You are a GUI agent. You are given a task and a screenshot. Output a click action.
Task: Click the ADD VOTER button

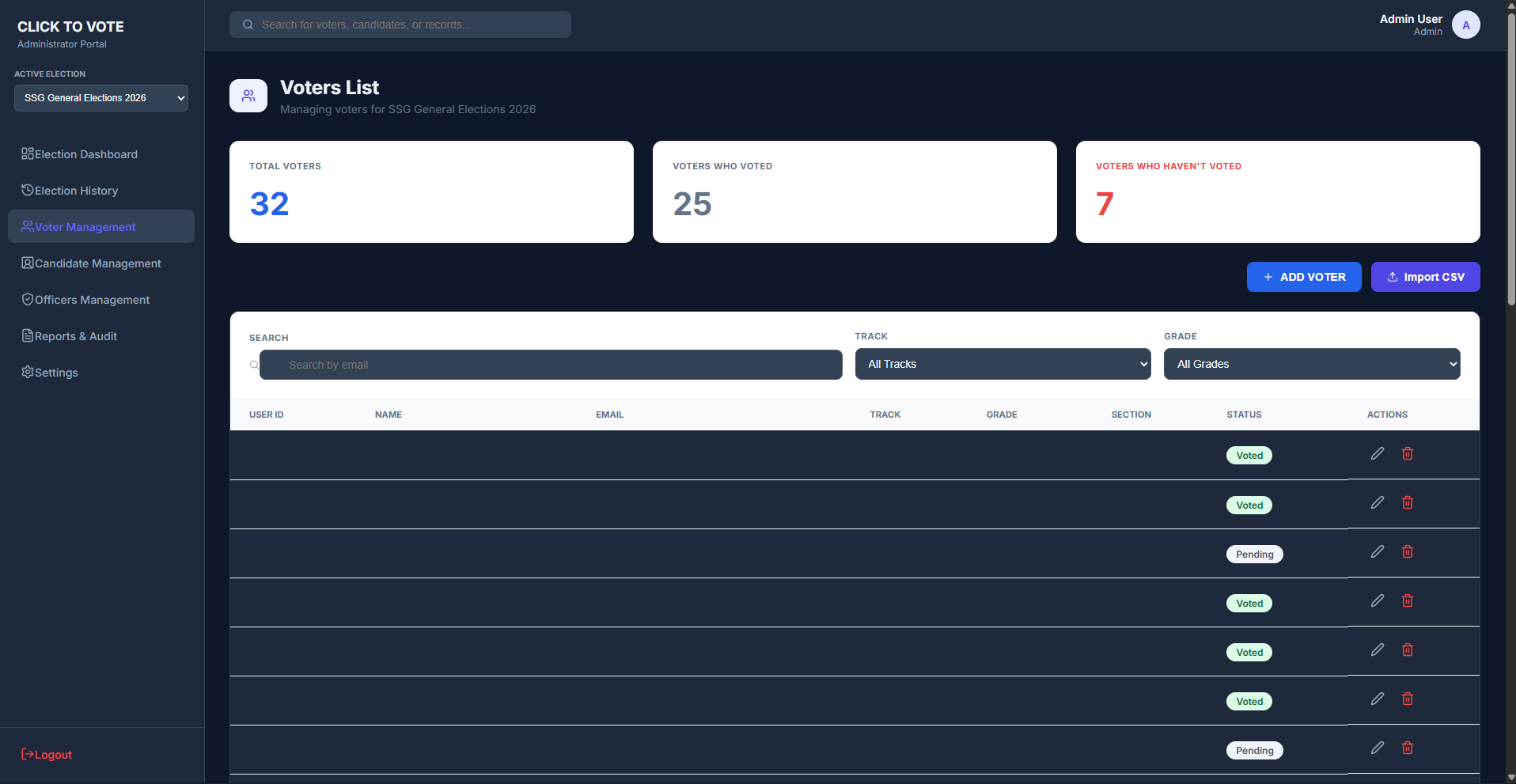[1303, 277]
